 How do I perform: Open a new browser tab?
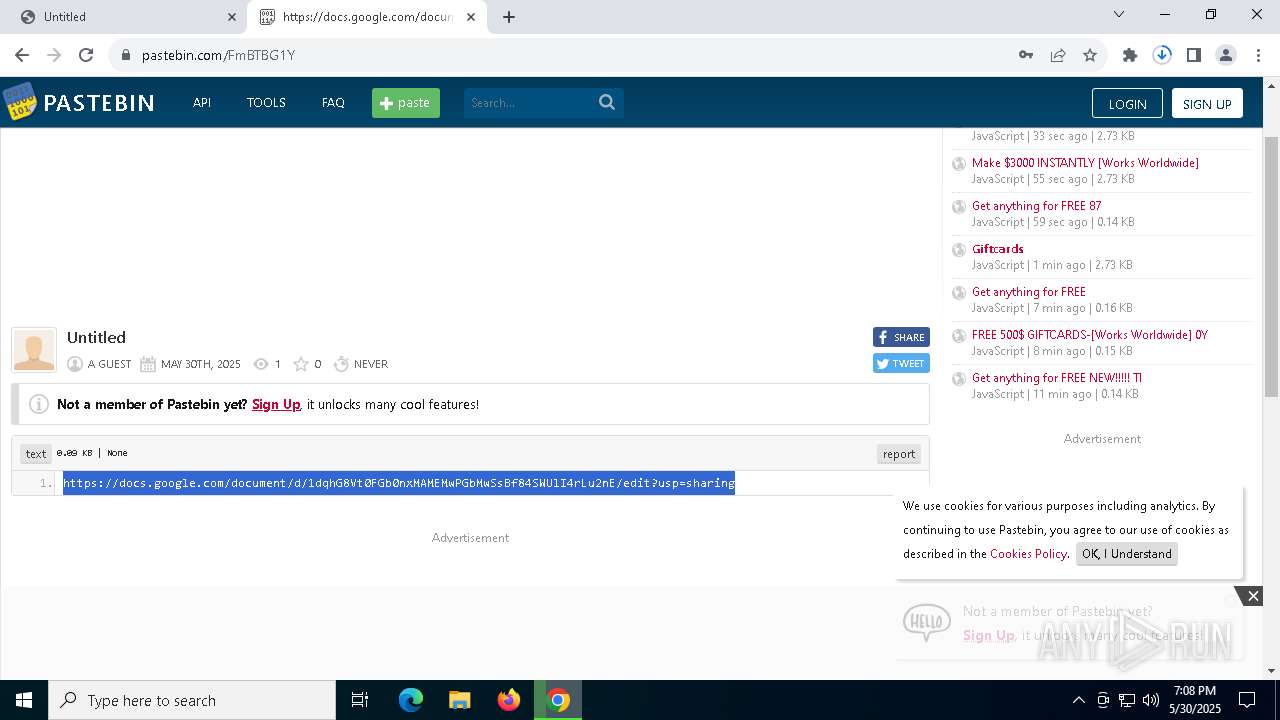click(509, 17)
